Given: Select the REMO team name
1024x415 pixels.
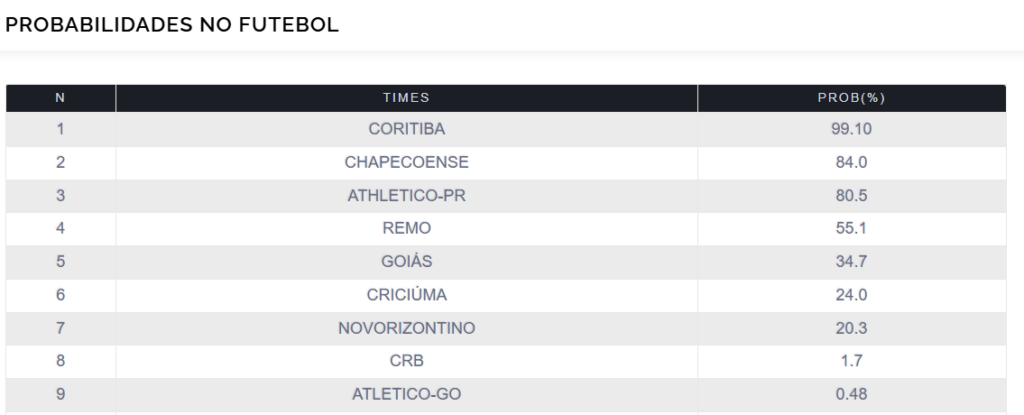Looking at the screenshot, I should [x=406, y=228].
